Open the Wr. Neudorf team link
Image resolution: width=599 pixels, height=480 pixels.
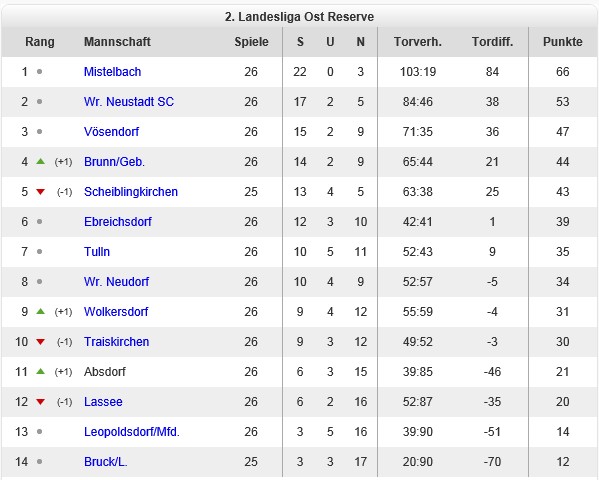pyautogui.click(x=116, y=282)
